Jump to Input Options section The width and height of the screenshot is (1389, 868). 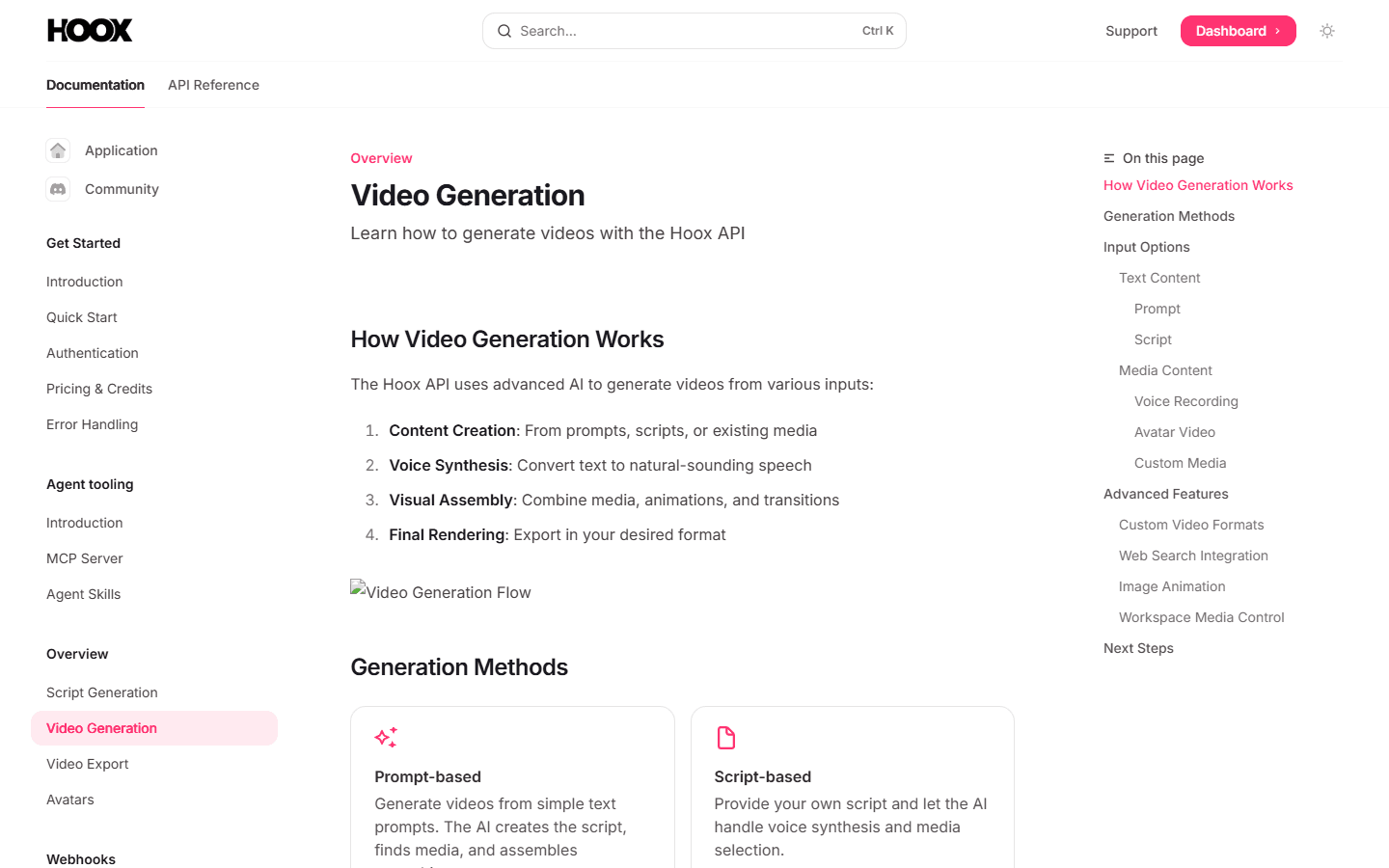click(x=1147, y=247)
